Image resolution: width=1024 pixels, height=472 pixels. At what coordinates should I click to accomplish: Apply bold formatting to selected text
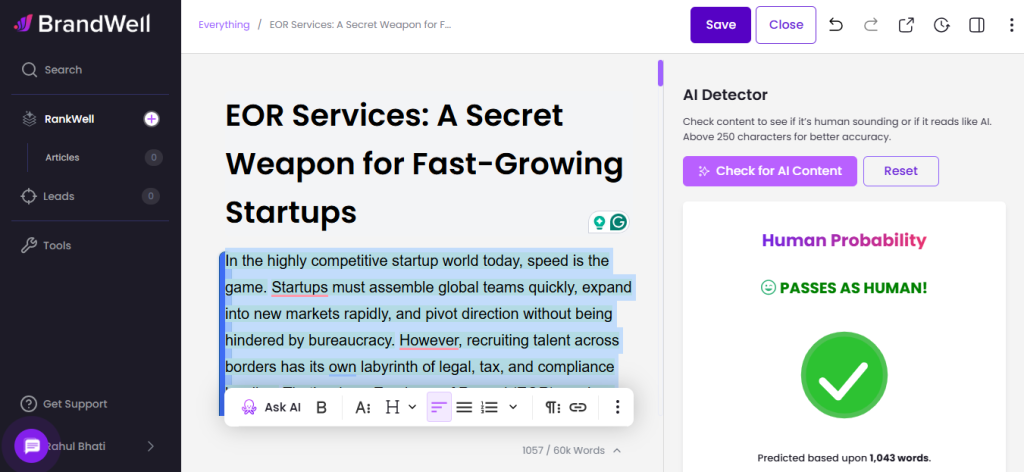[321, 407]
